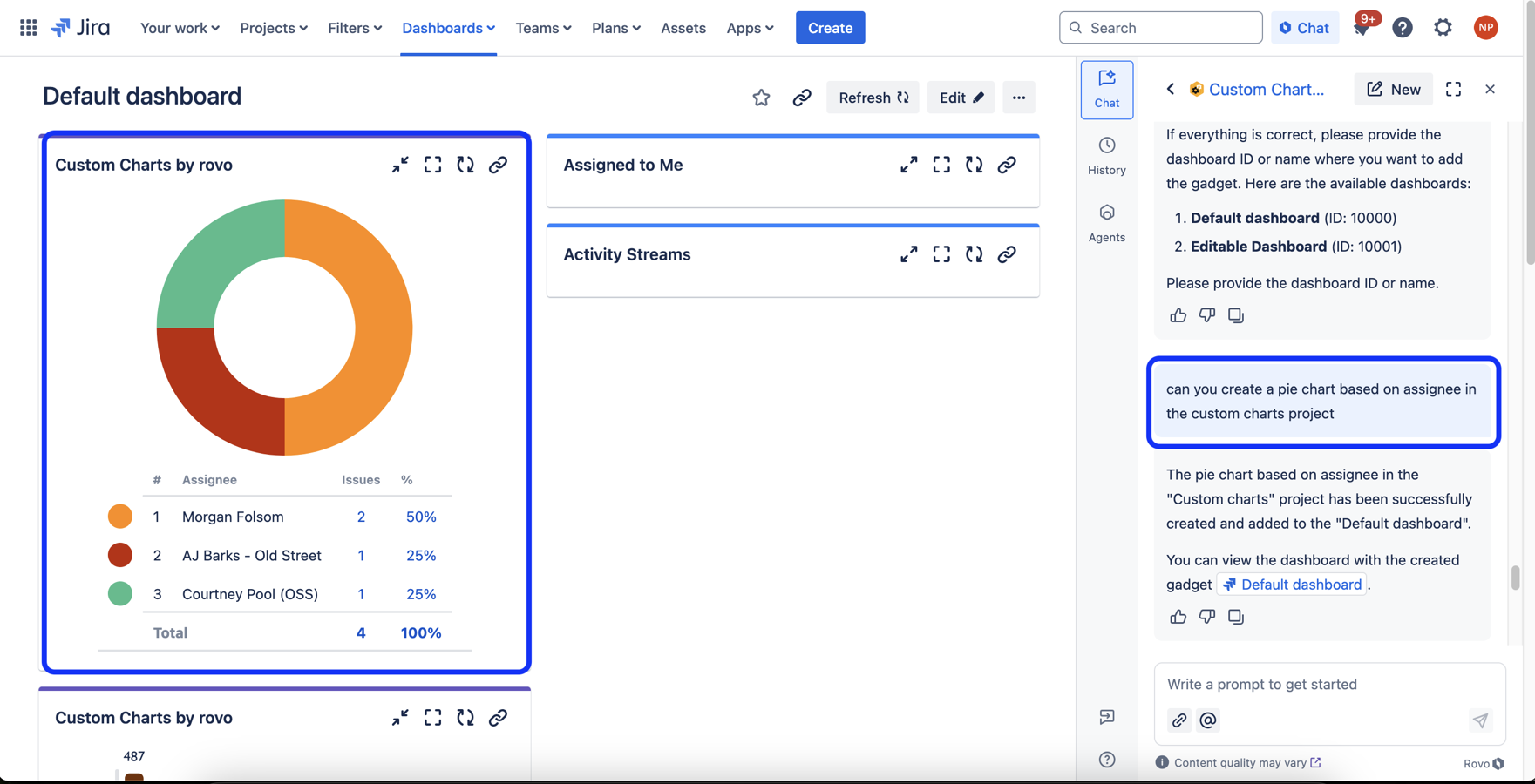The height and width of the screenshot is (784, 1535).
Task: Expand the Your work dropdown
Action: [180, 28]
